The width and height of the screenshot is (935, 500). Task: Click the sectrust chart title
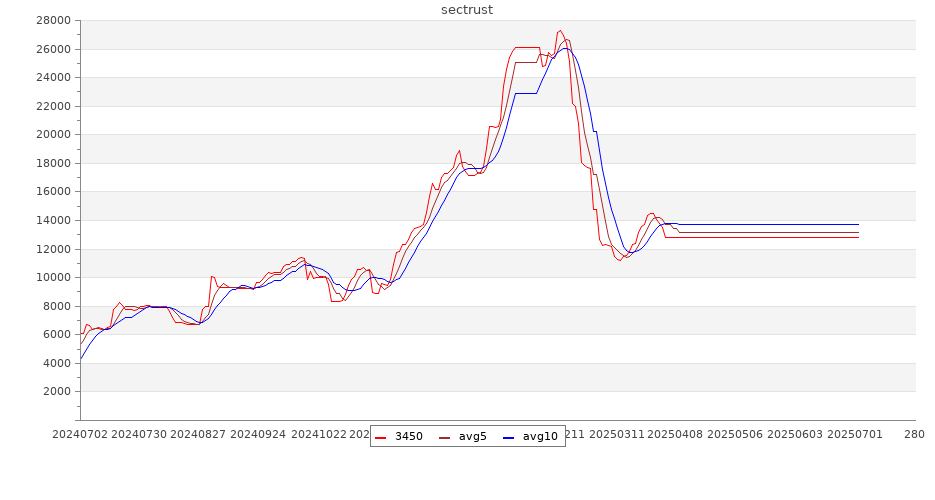[467, 10]
